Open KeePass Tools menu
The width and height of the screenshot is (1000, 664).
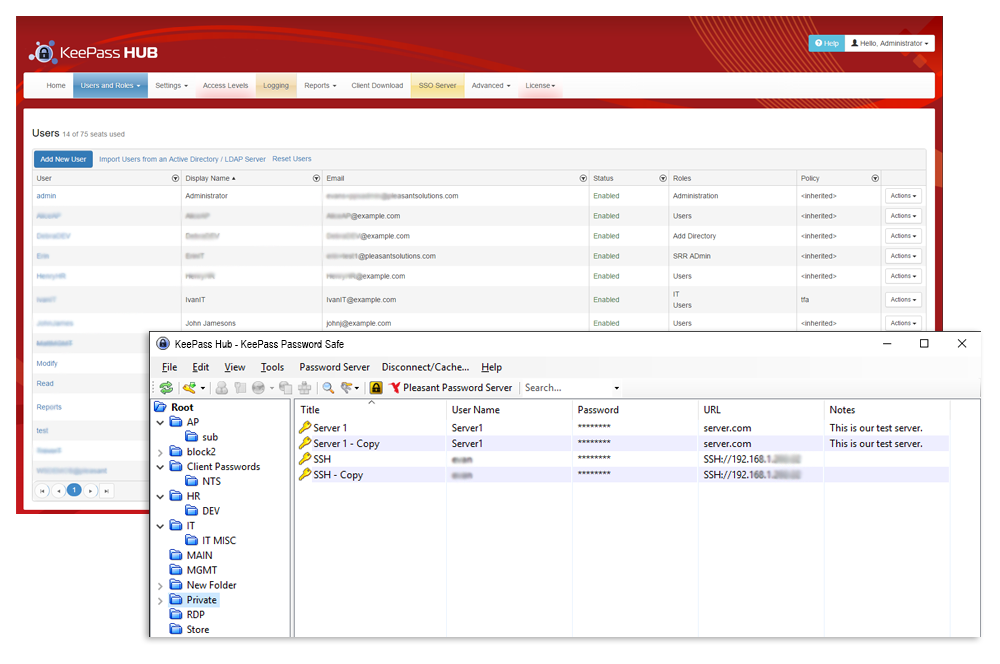(x=272, y=367)
